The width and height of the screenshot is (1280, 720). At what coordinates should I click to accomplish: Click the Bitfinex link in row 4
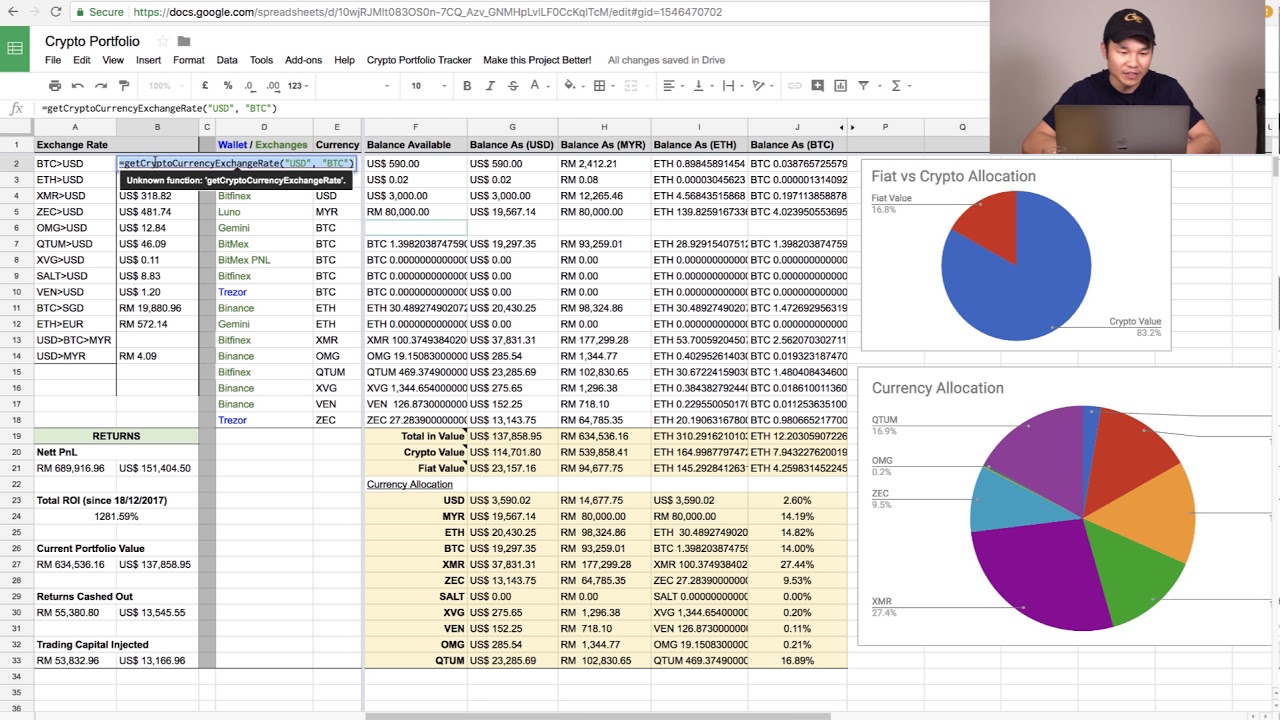coord(234,196)
